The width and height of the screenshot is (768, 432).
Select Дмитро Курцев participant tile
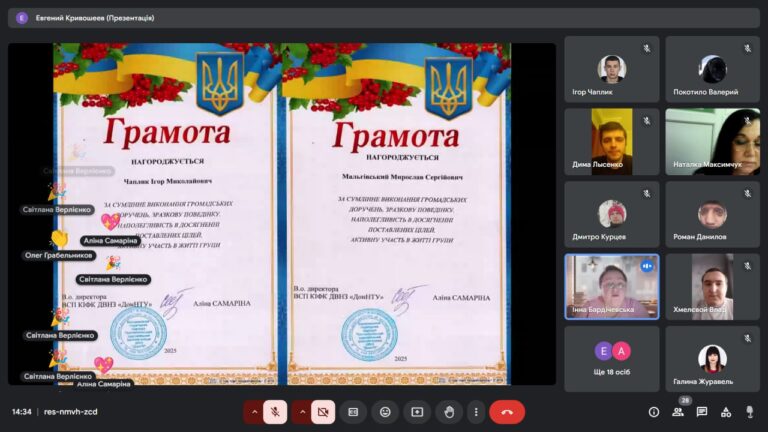612,214
